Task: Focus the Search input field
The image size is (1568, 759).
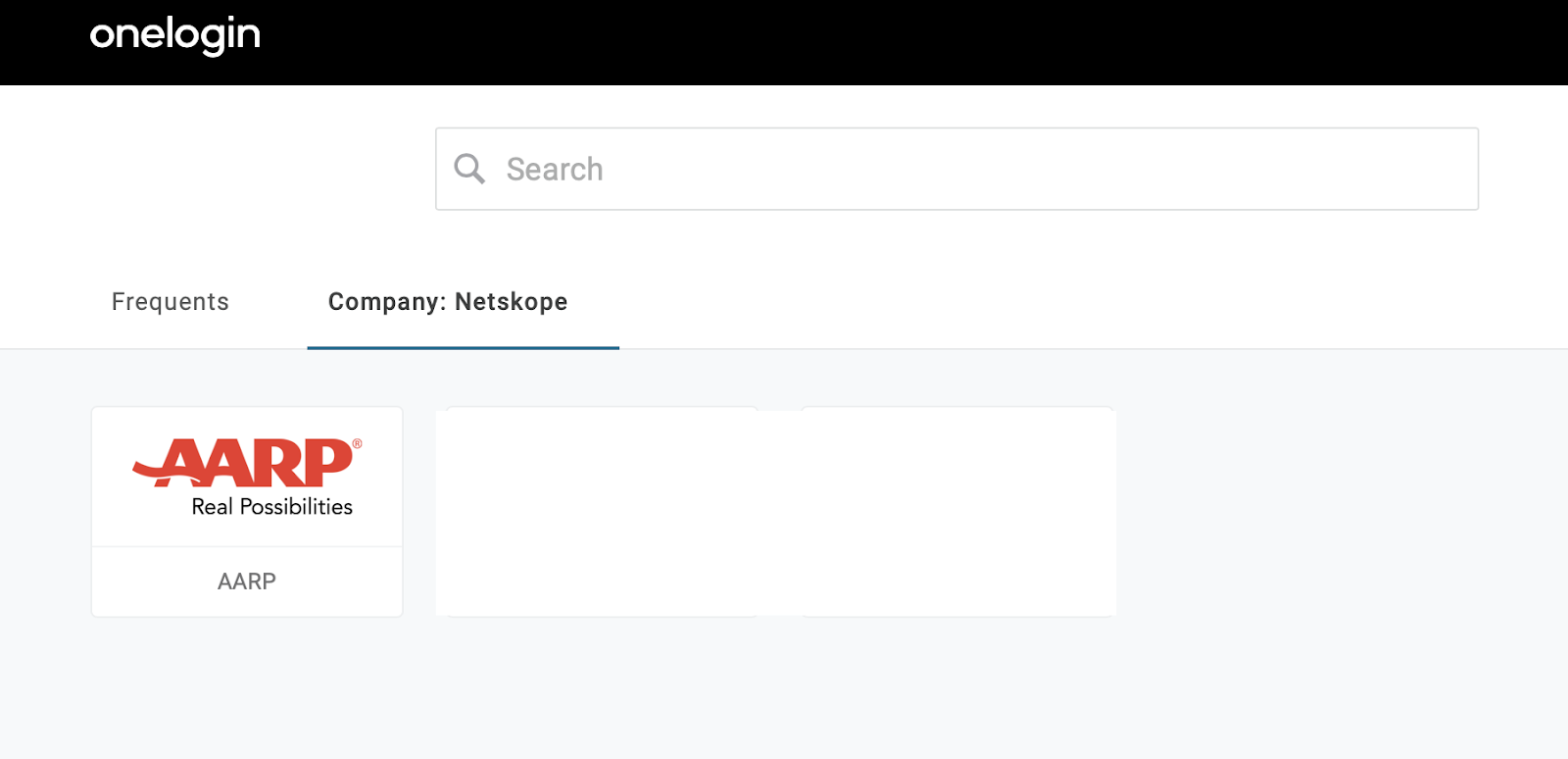Action: 956,169
